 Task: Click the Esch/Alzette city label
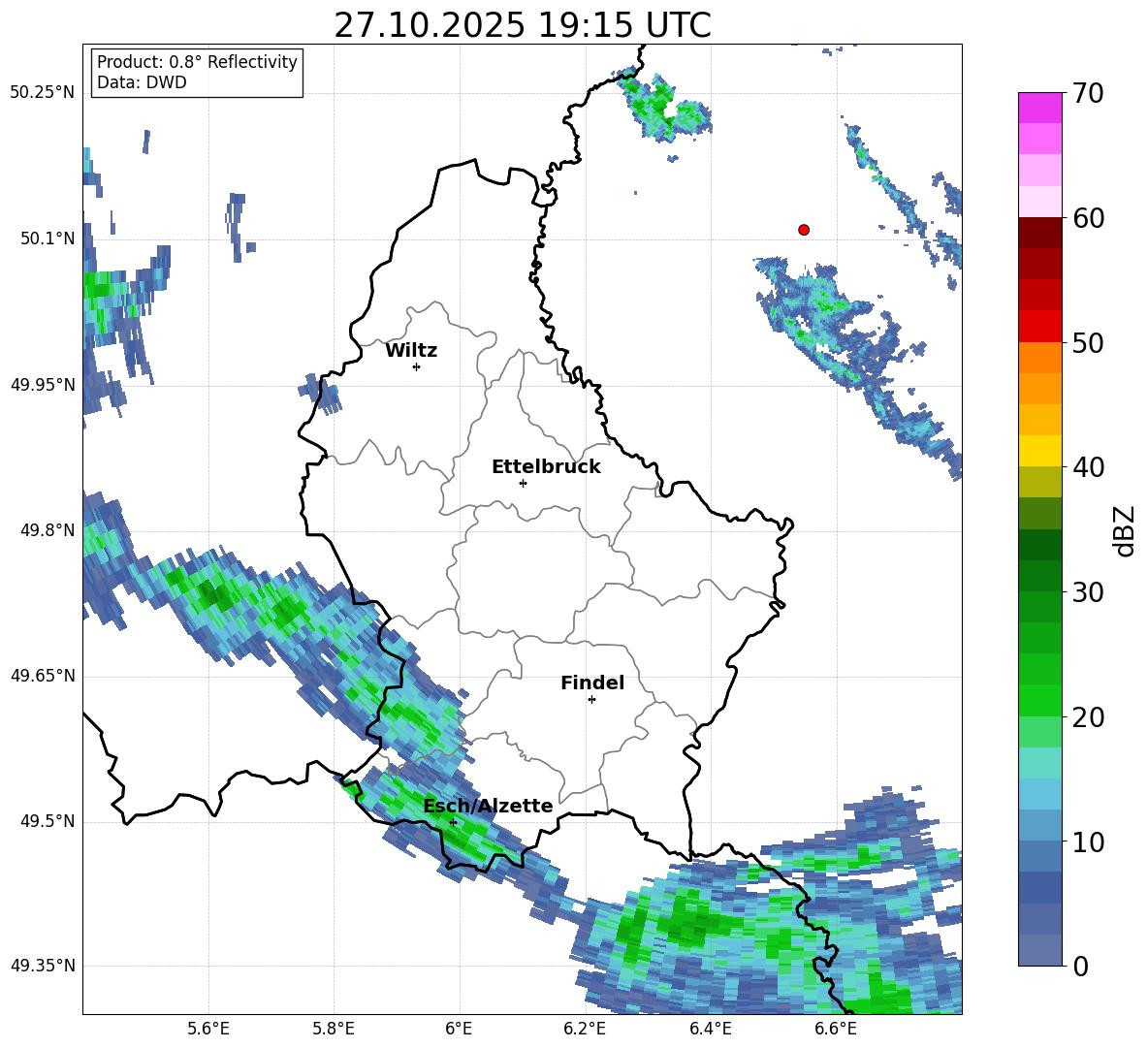point(488,806)
